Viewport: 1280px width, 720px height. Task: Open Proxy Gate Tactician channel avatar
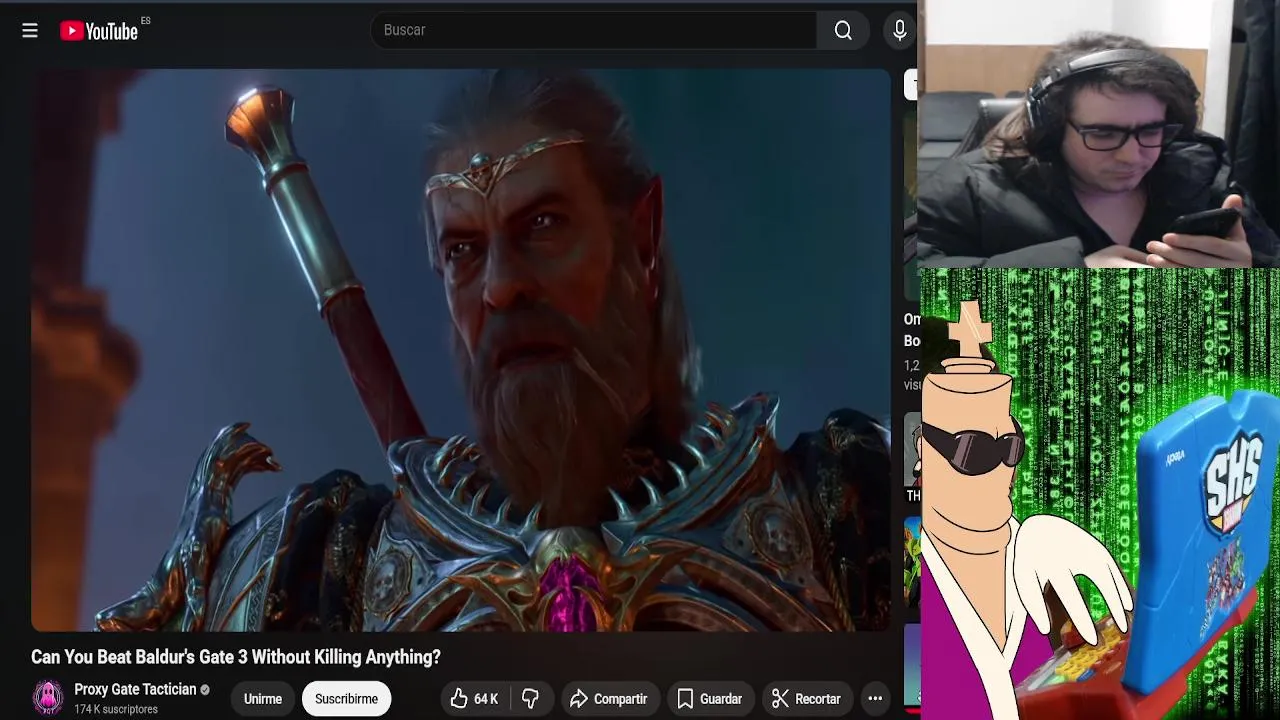pos(47,698)
